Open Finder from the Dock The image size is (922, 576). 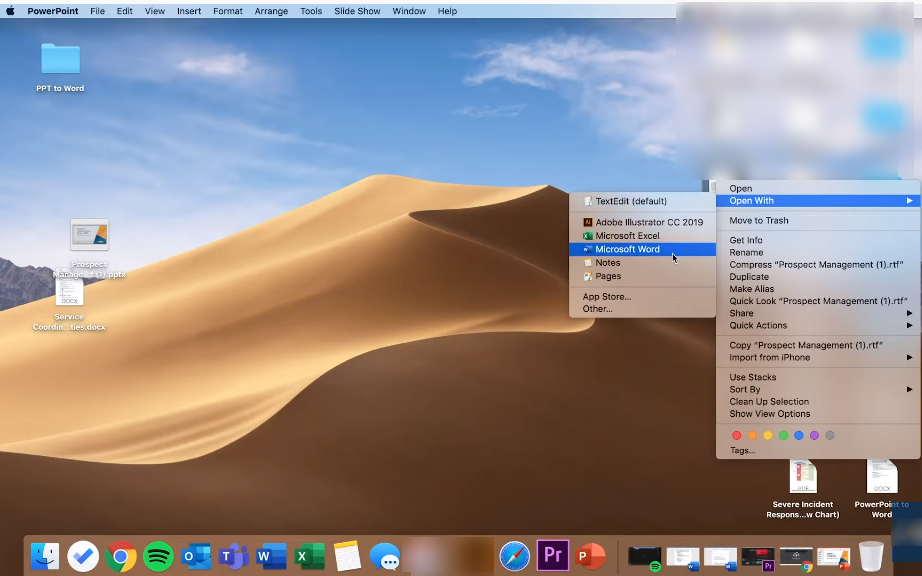pos(45,555)
